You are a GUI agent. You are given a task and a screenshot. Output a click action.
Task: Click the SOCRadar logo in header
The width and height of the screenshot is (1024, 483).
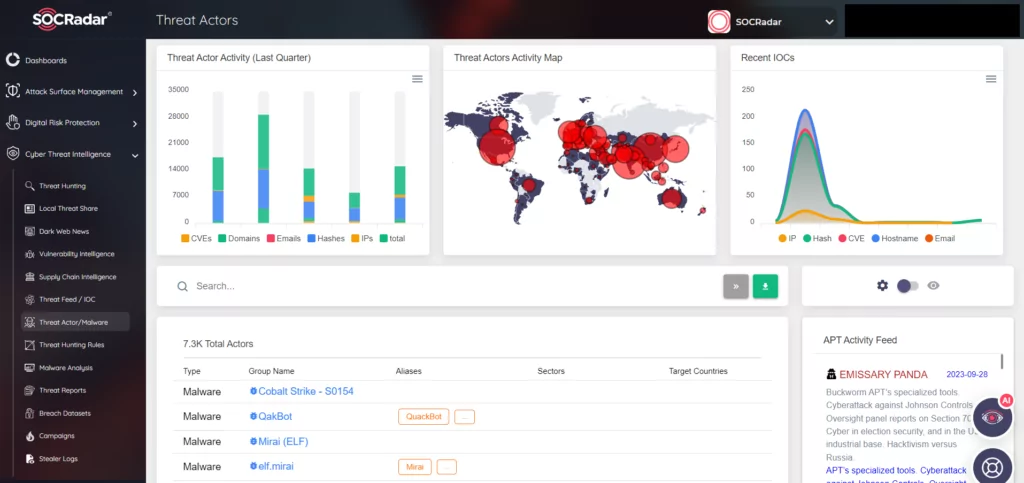72,20
